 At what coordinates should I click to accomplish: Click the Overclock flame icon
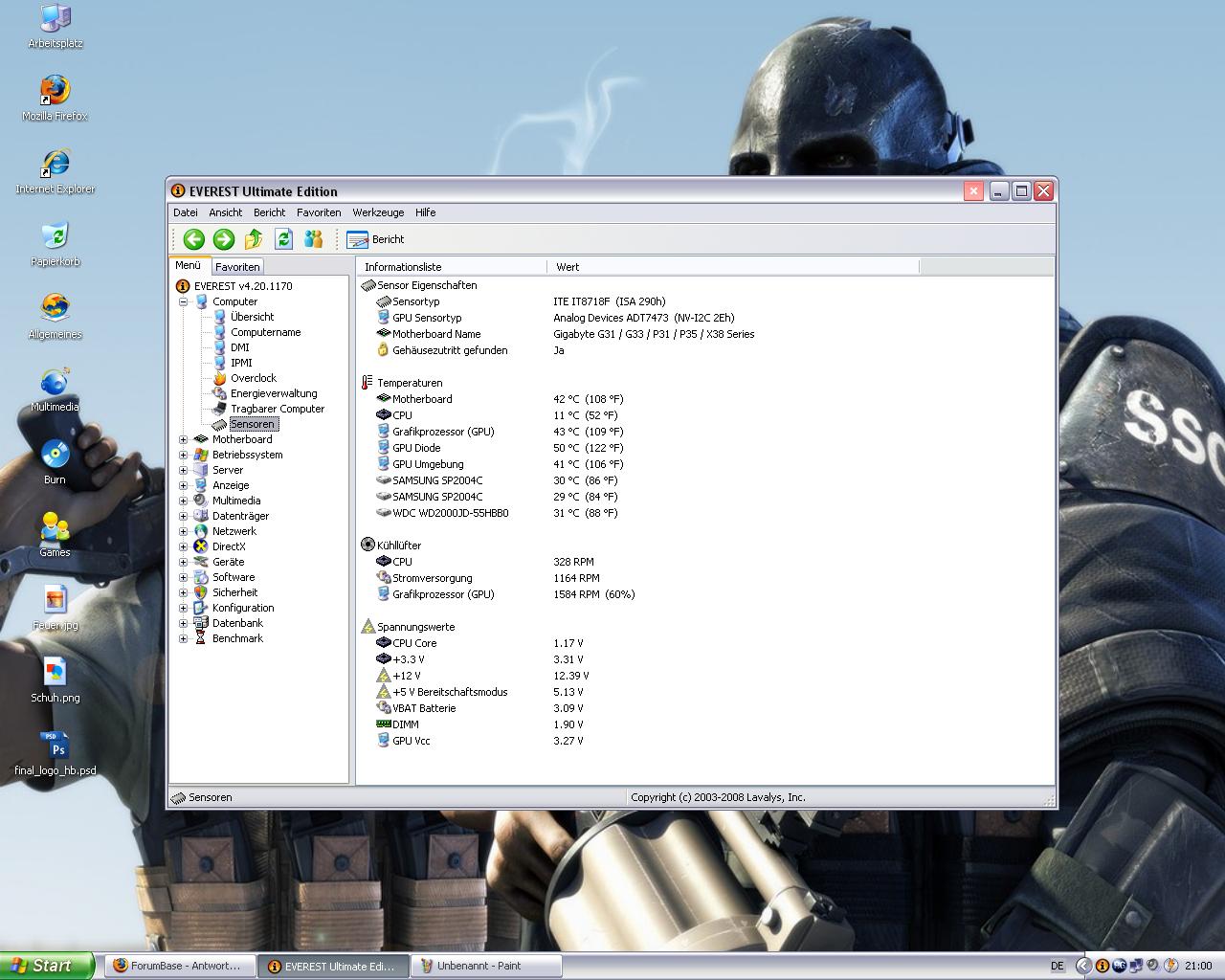coord(219,378)
